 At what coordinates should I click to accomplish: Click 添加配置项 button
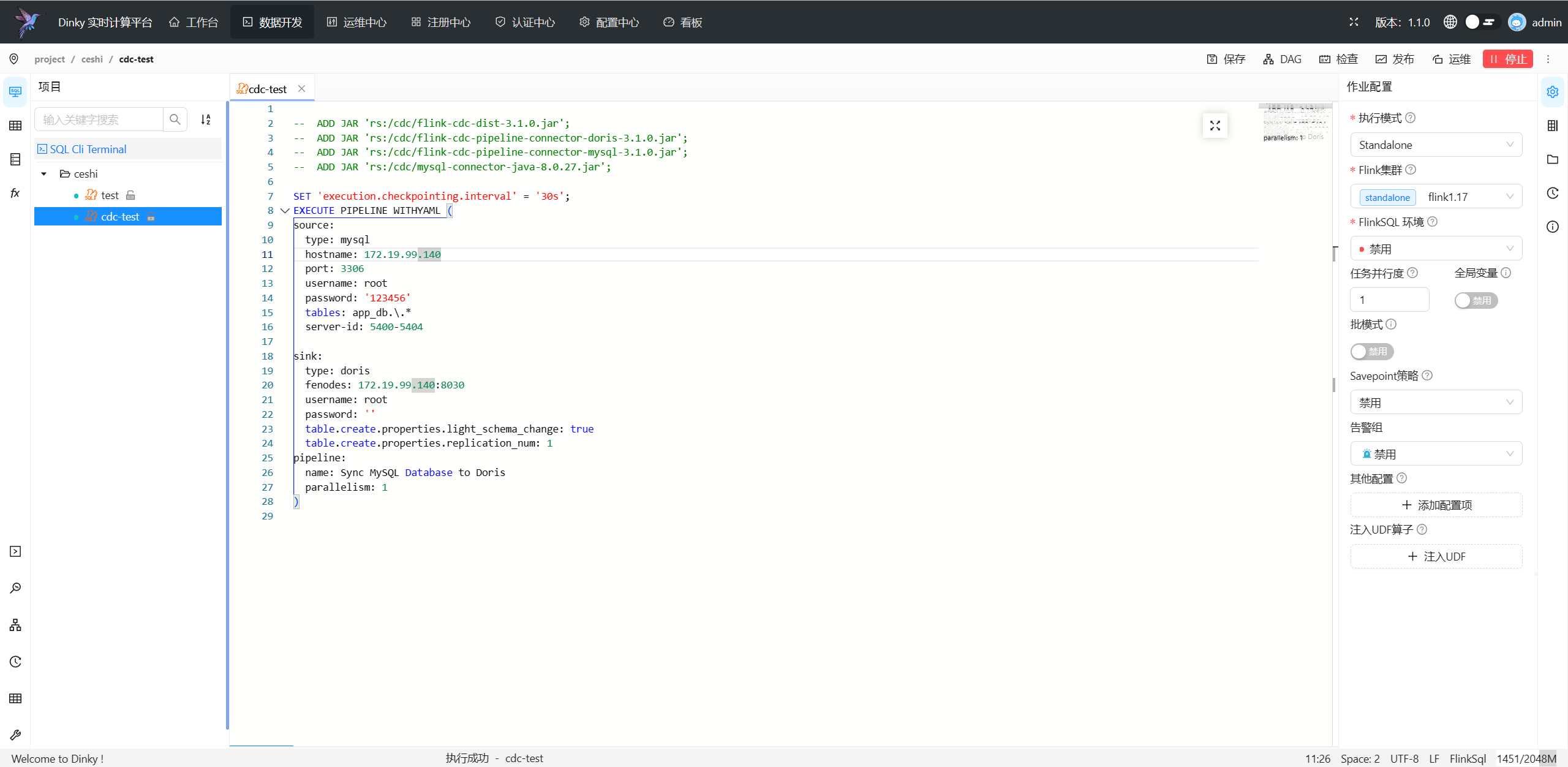(1436, 505)
